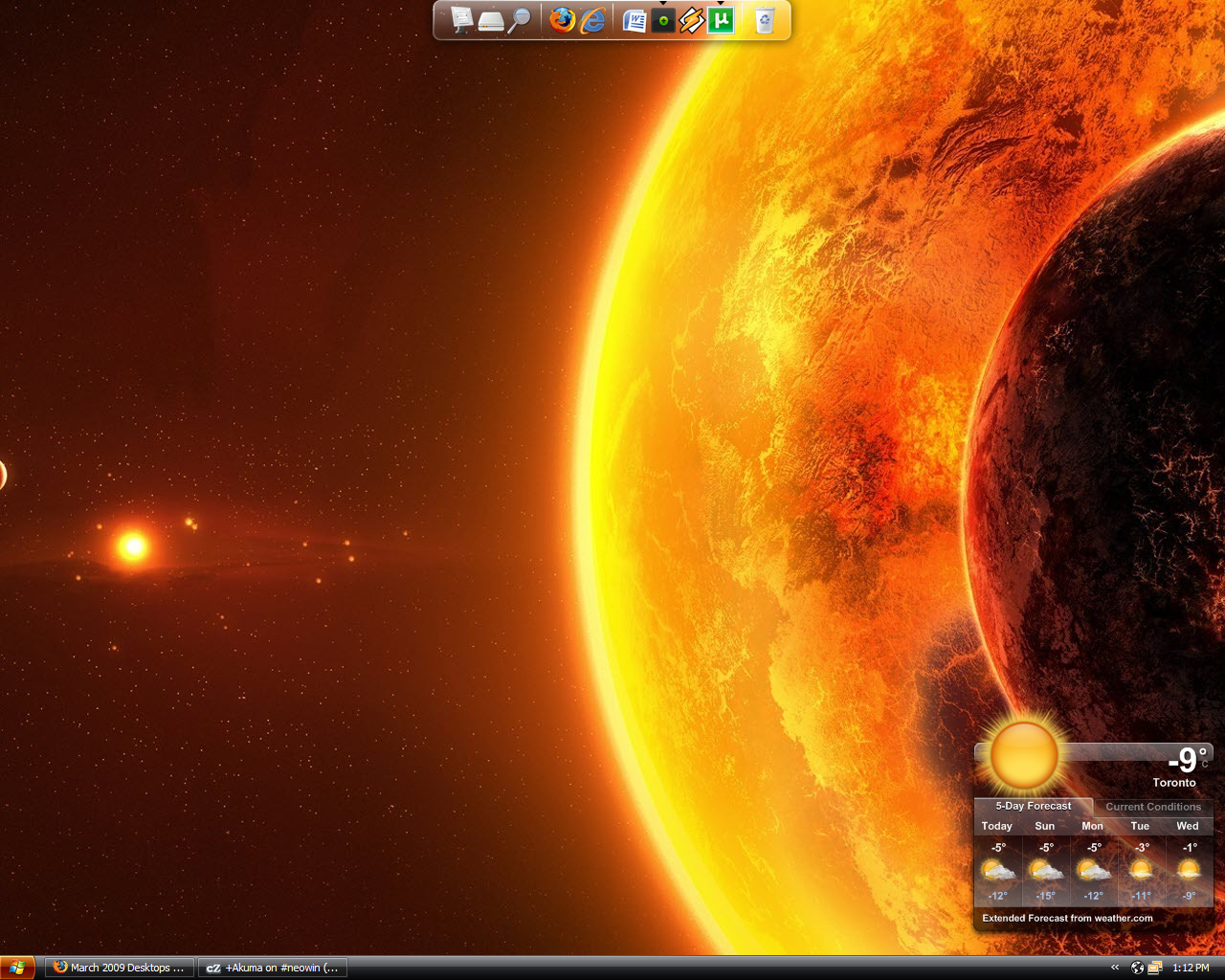
Task: Switch to March 2009 Desktops Firefox window
Action: [x=120, y=968]
